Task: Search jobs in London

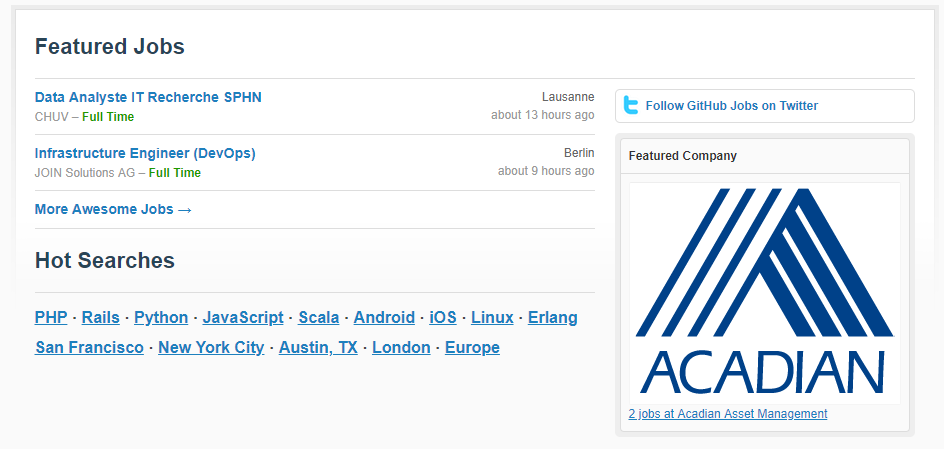Action: [x=401, y=348]
